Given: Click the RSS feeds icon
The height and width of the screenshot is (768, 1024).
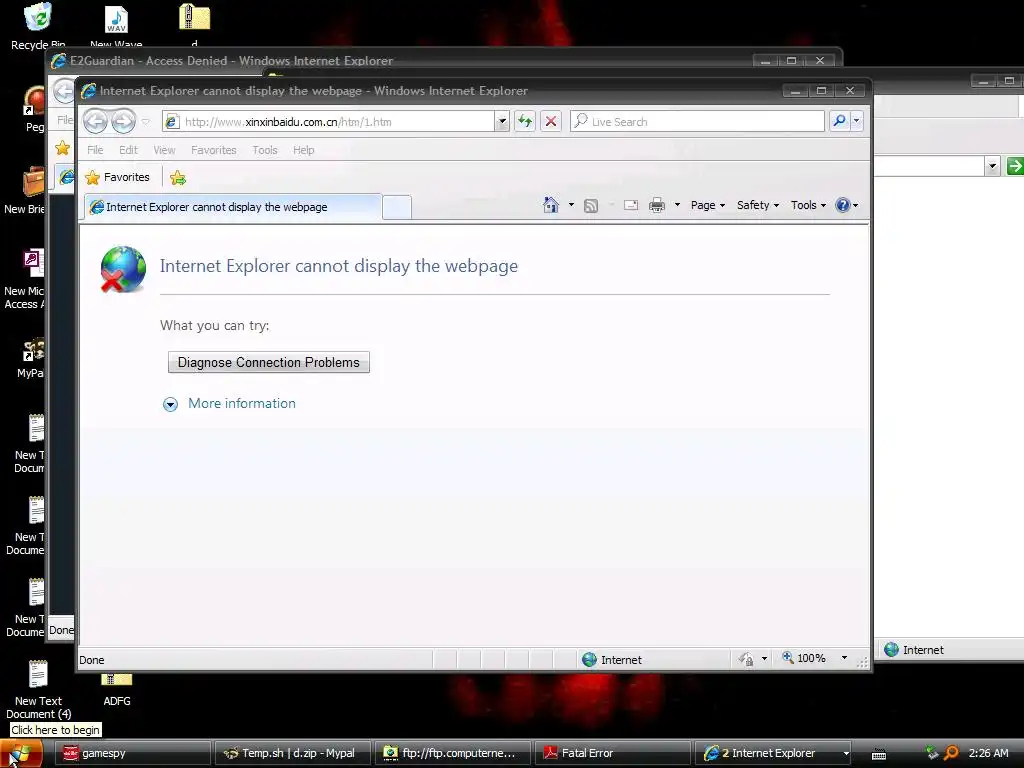Looking at the screenshot, I should (591, 206).
